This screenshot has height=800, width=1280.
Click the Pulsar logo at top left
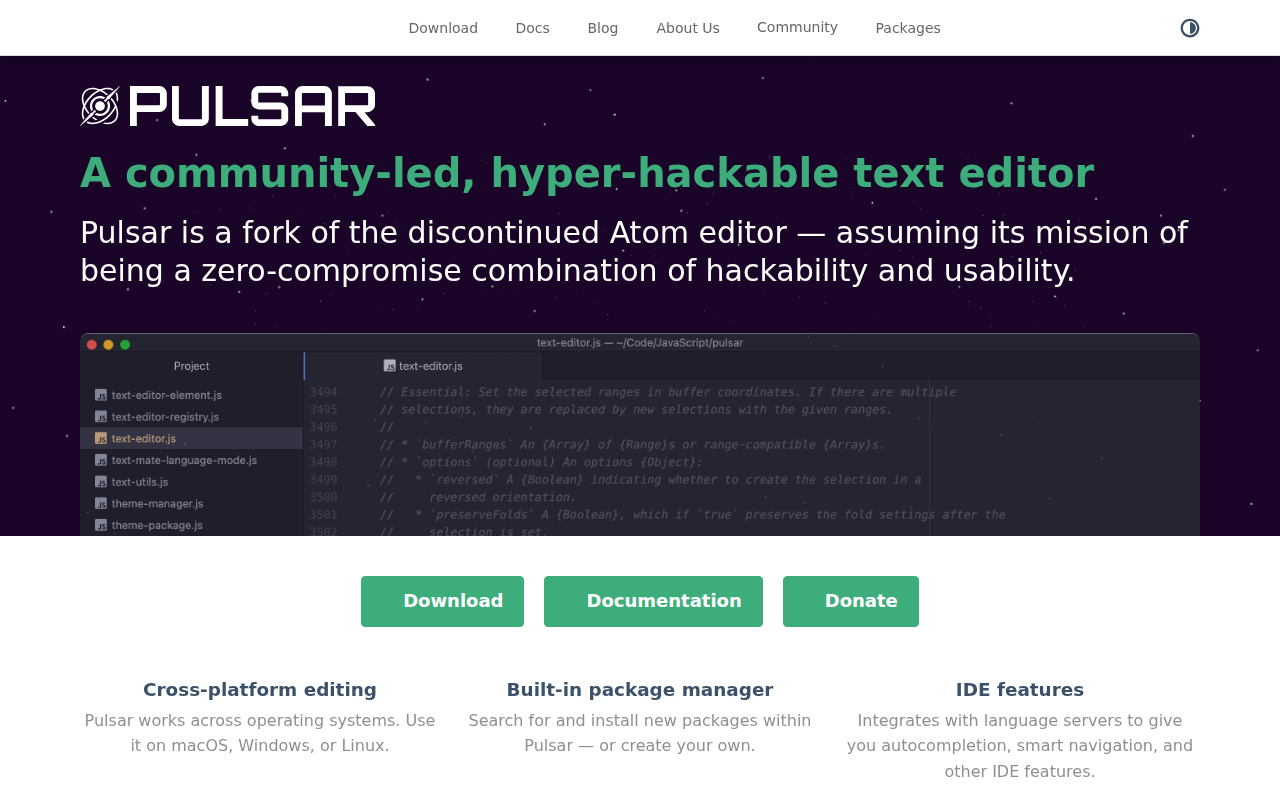click(228, 106)
